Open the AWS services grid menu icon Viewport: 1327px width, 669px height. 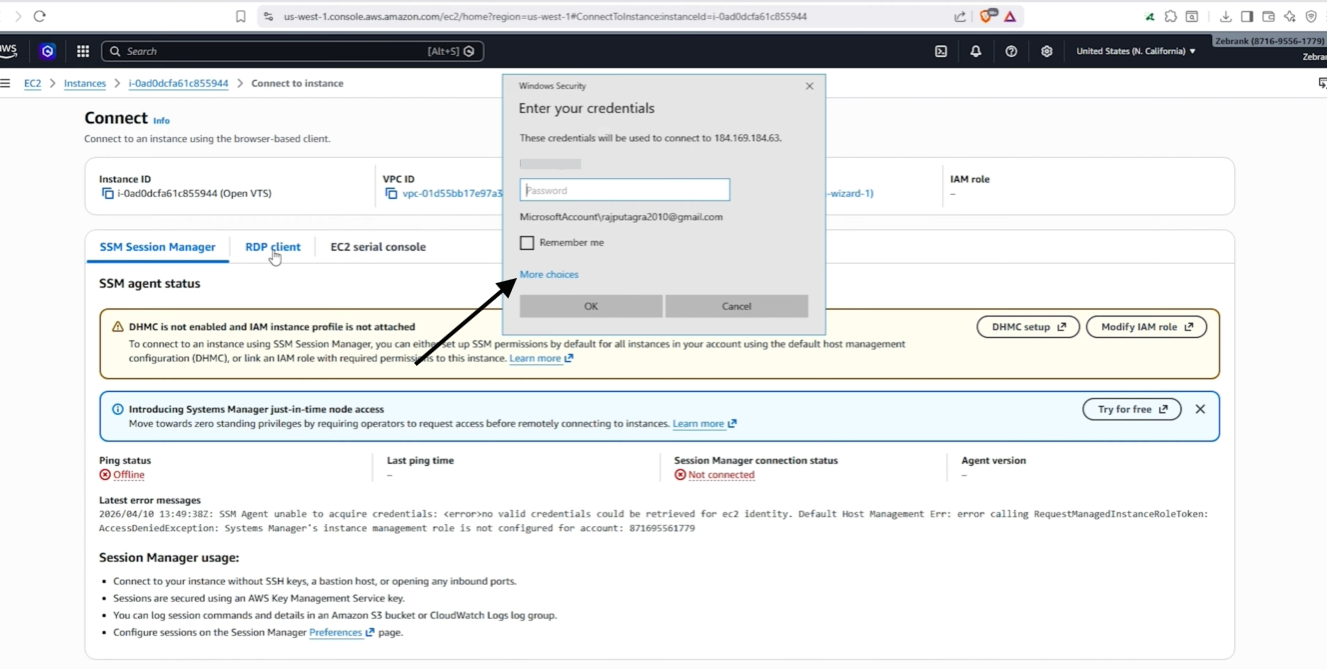point(83,51)
